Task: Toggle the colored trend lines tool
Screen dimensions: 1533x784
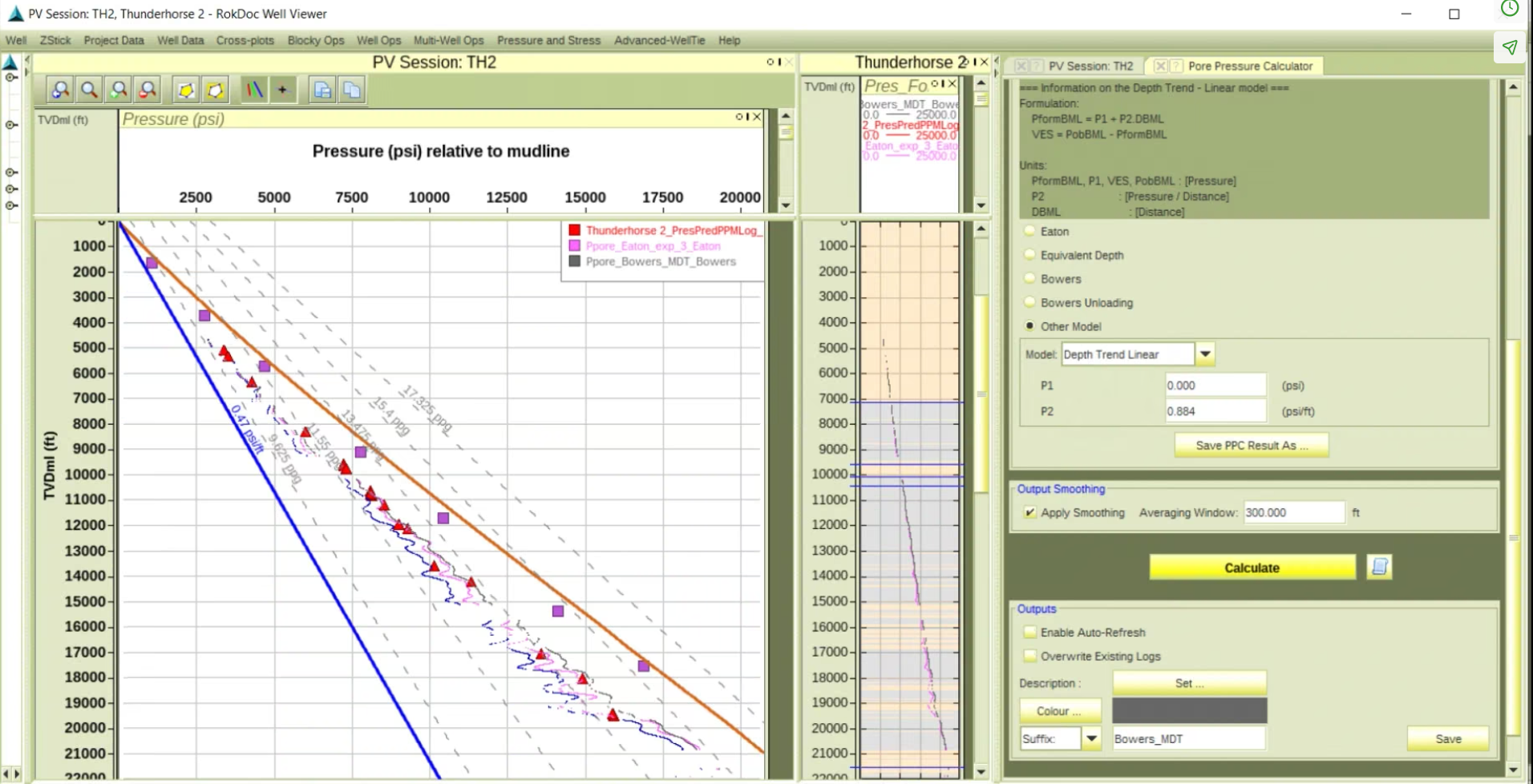Action: pyautogui.click(x=254, y=90)
